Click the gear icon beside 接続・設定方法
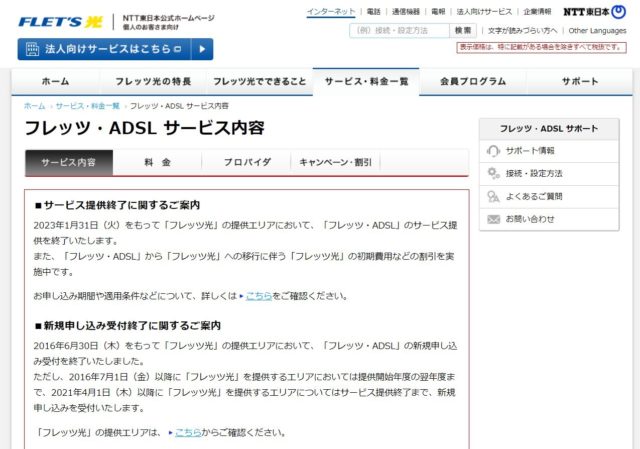The image size is (640, 449). pyautogui.click(x=493, y=173)
